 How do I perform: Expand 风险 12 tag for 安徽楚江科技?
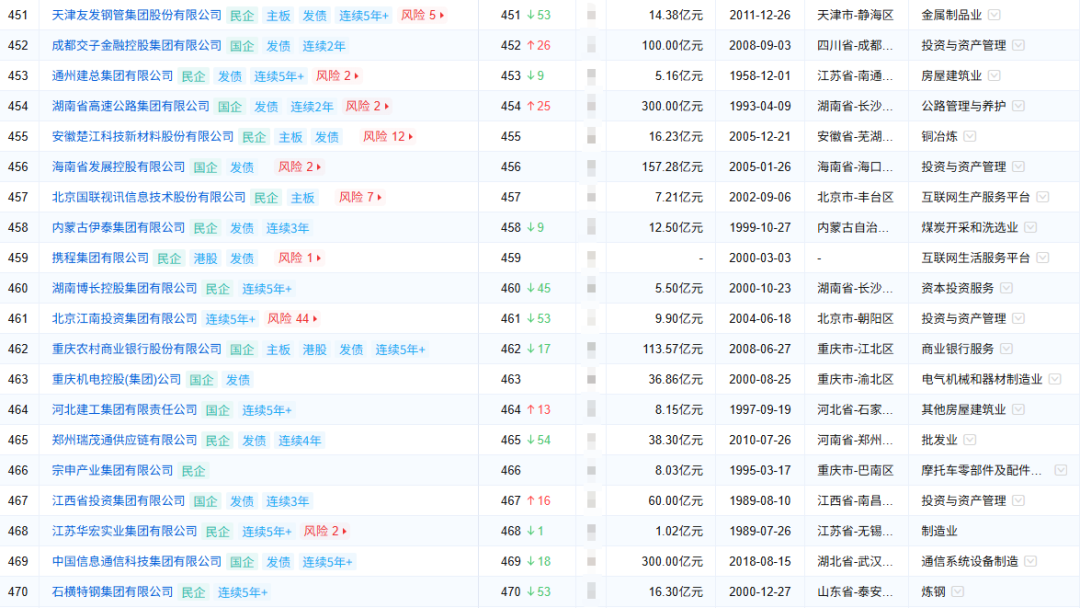388,136
